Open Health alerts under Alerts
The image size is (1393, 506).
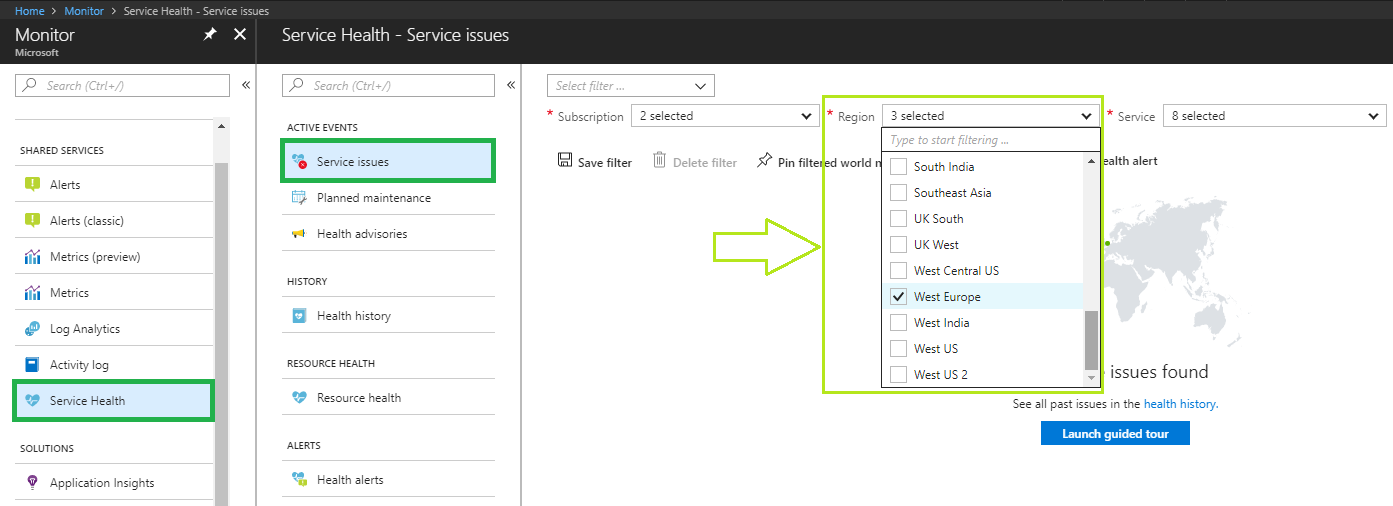pos(388,480)
